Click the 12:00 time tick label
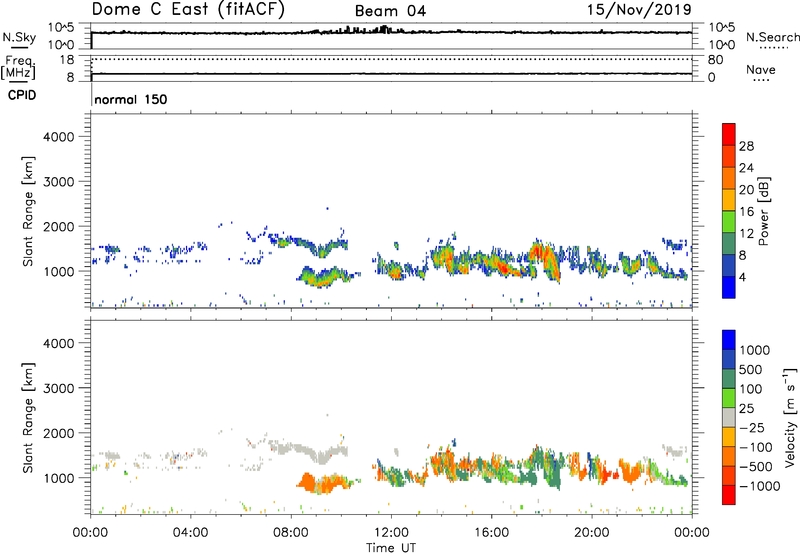This screenshot has width=800, height=554. click(391, 533)
